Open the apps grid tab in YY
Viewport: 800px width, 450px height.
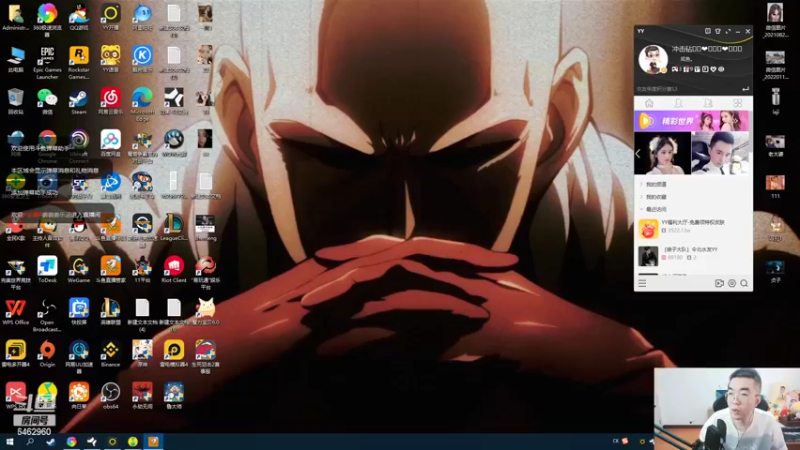(738, 103)
